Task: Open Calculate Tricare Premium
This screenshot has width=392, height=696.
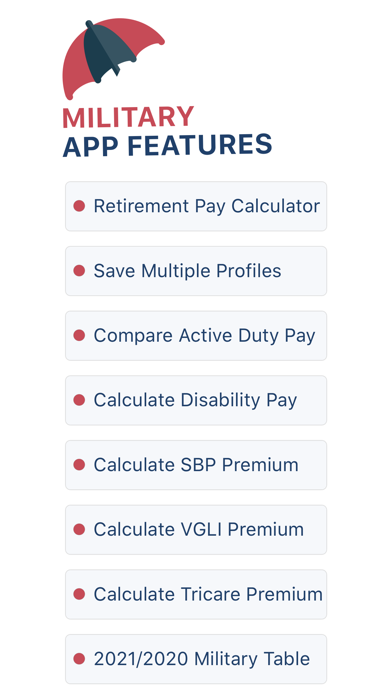Action: (x=196, y=594)
